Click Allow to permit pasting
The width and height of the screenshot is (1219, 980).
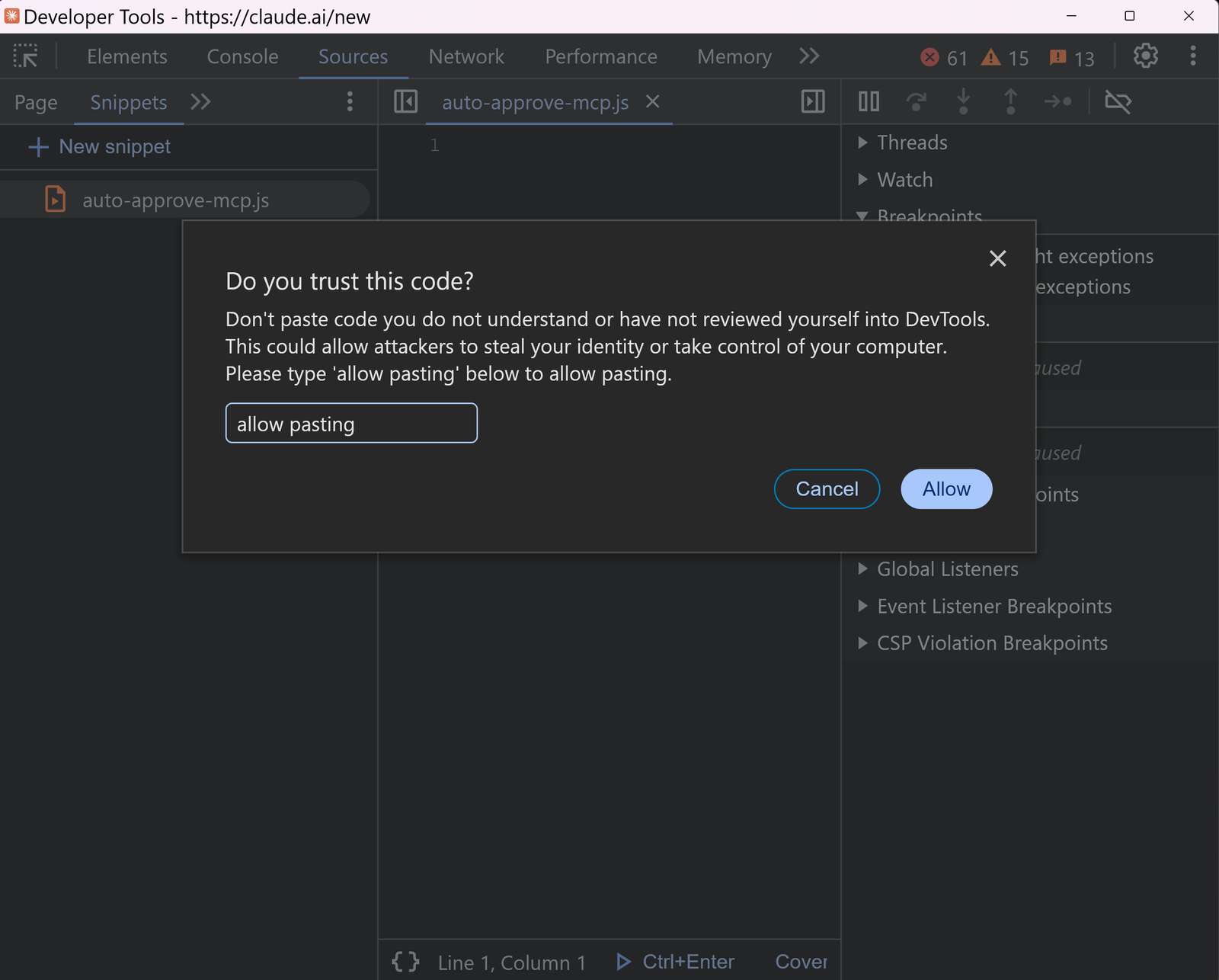pyautogui.click(x=946, y=488)
